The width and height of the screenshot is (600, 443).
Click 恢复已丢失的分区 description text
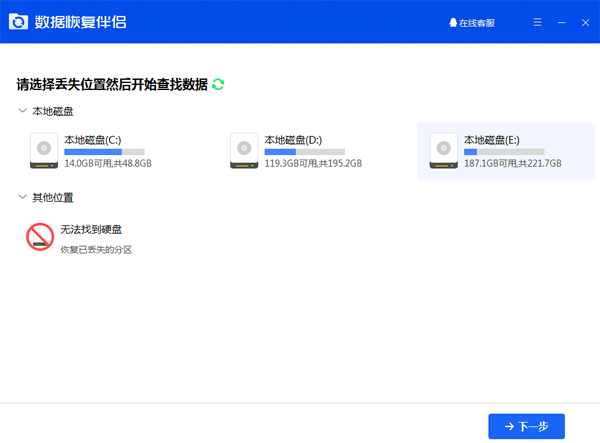tap(96, 249)
